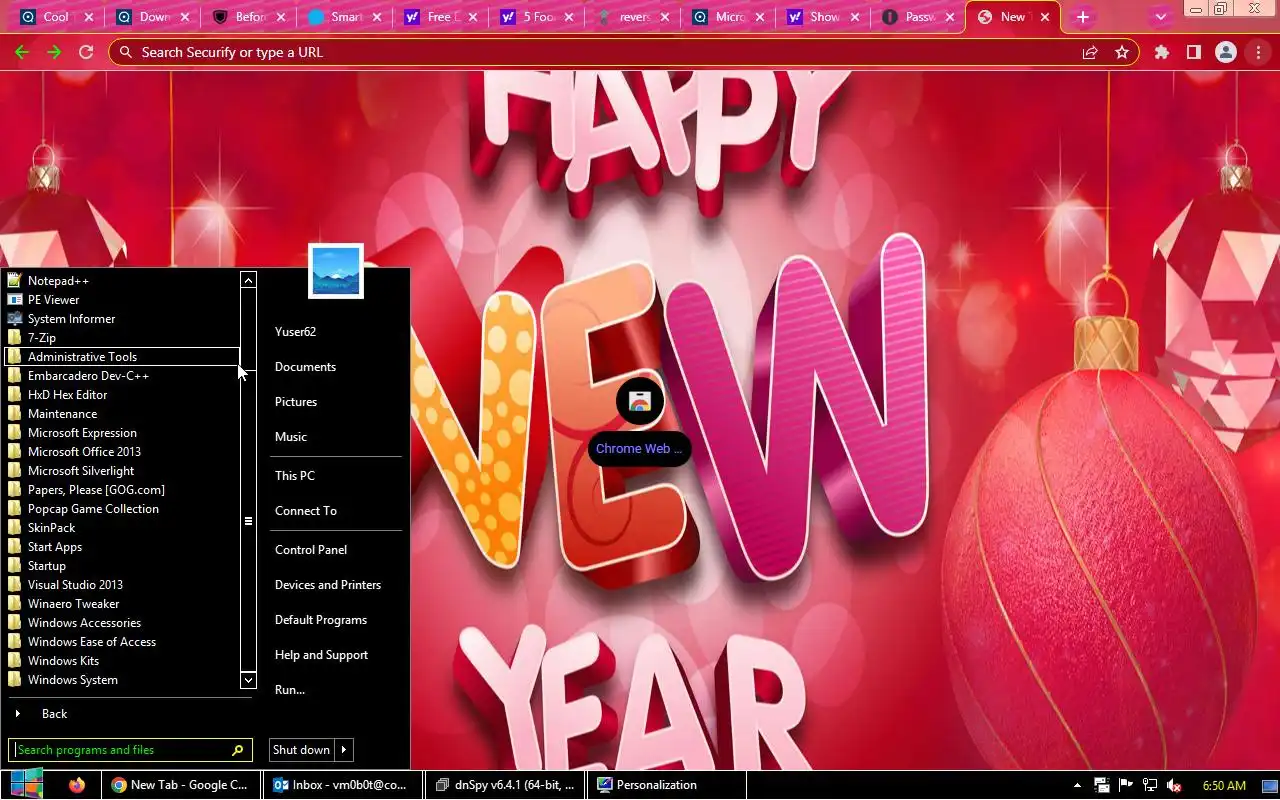Switch to the revers tab
The image size is (1280, 800).
tap(633, 17)
